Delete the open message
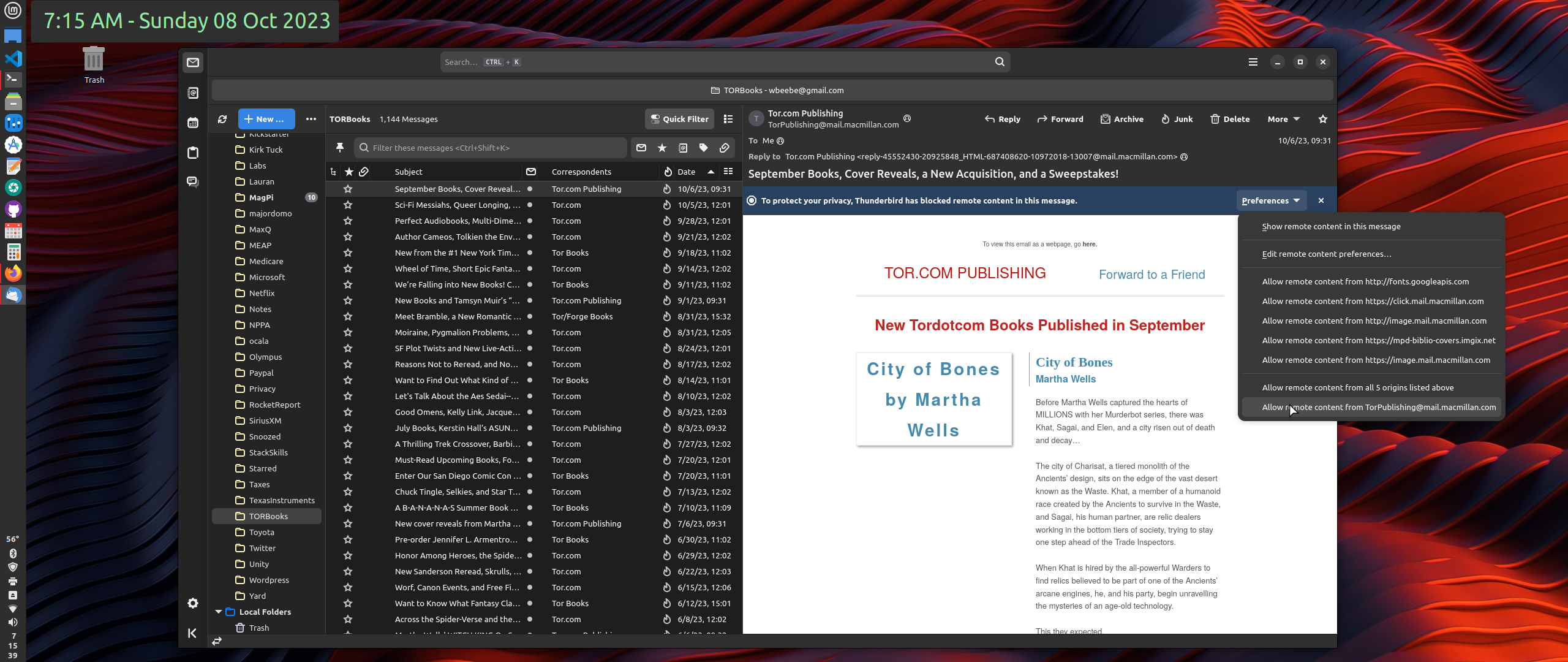 click(x=1230, y=119)
